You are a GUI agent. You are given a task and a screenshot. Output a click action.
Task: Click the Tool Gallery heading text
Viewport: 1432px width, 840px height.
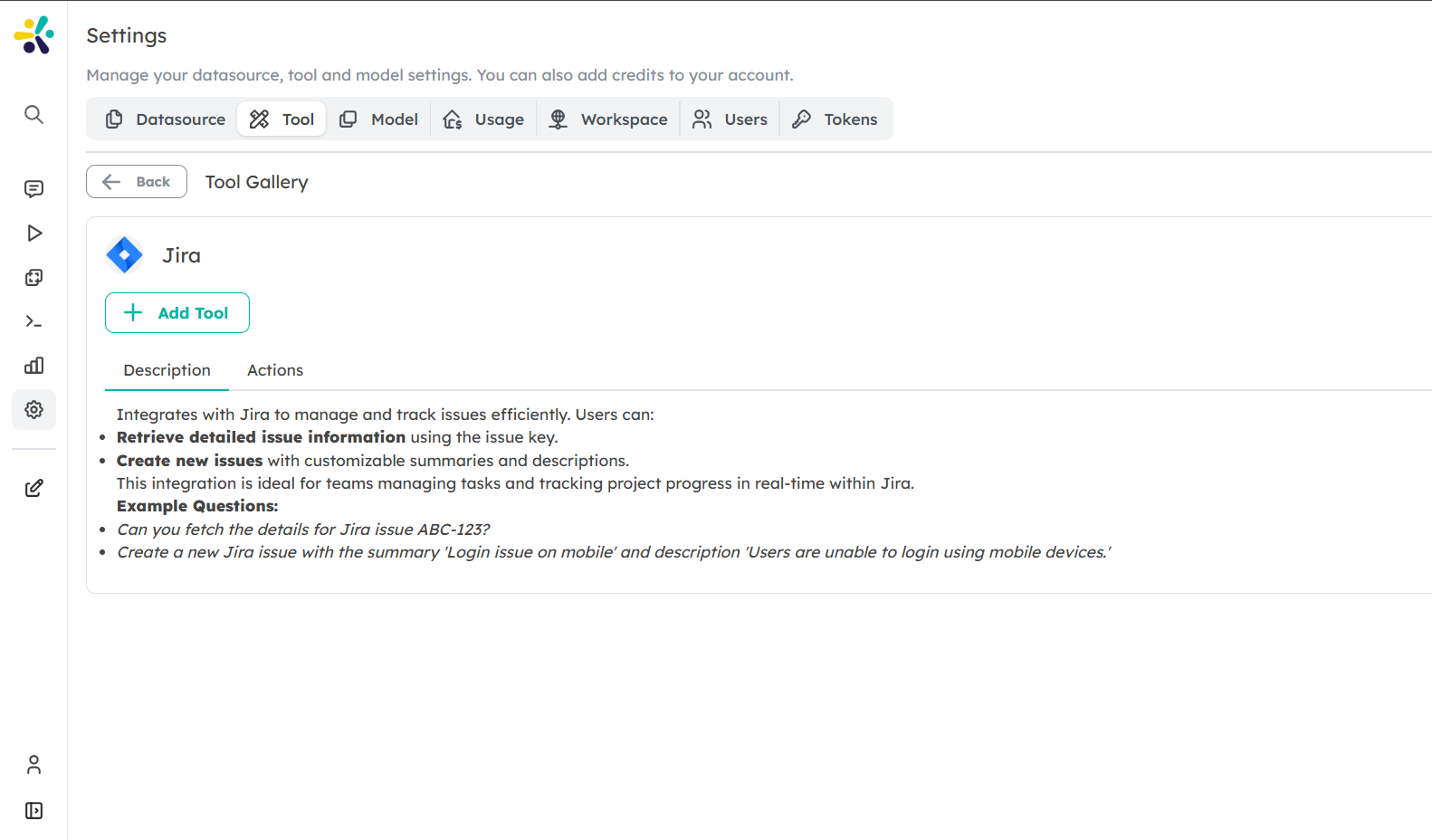tap(257, 182)
